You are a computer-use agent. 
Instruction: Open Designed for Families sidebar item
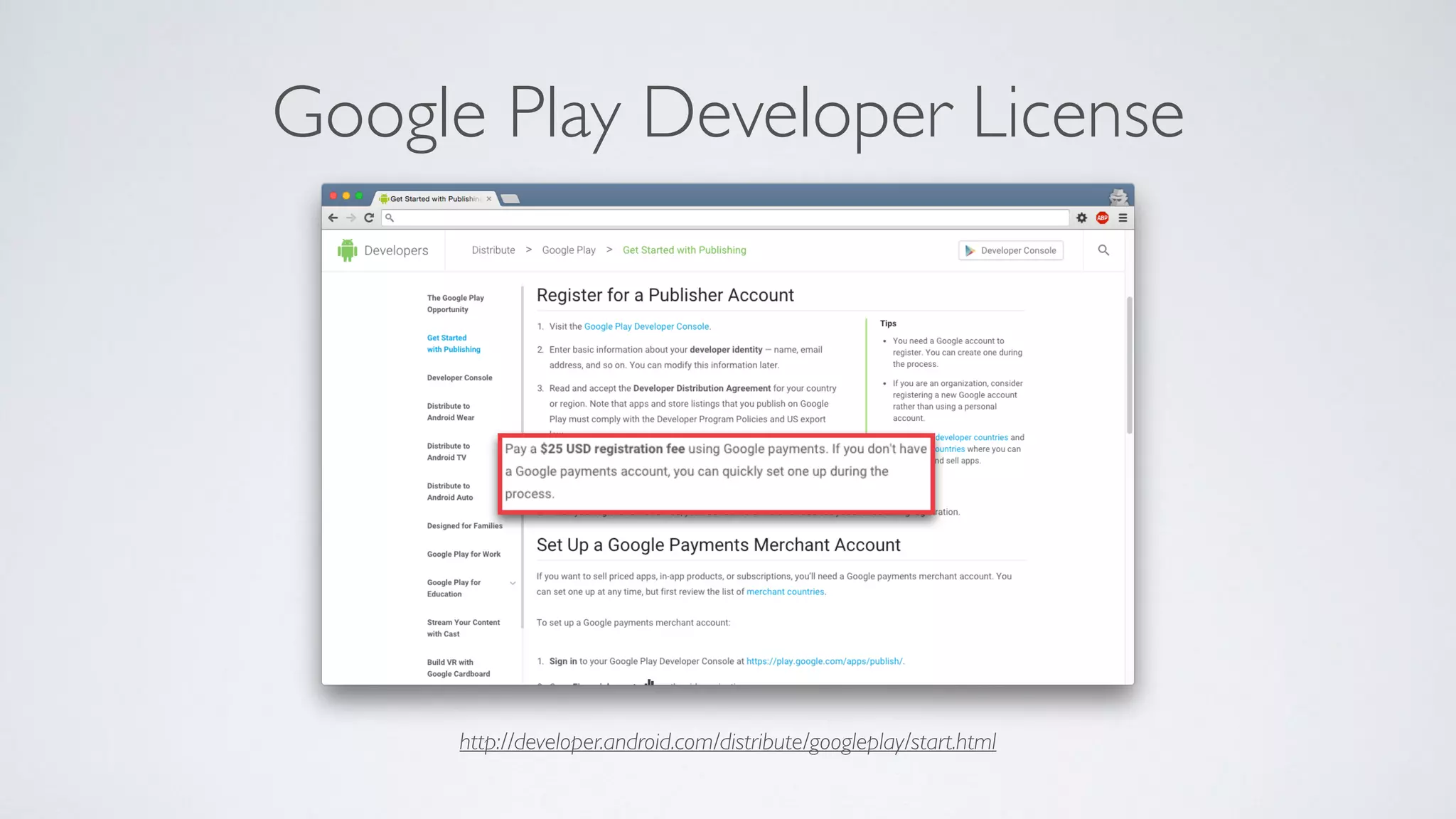click(465, 525)
